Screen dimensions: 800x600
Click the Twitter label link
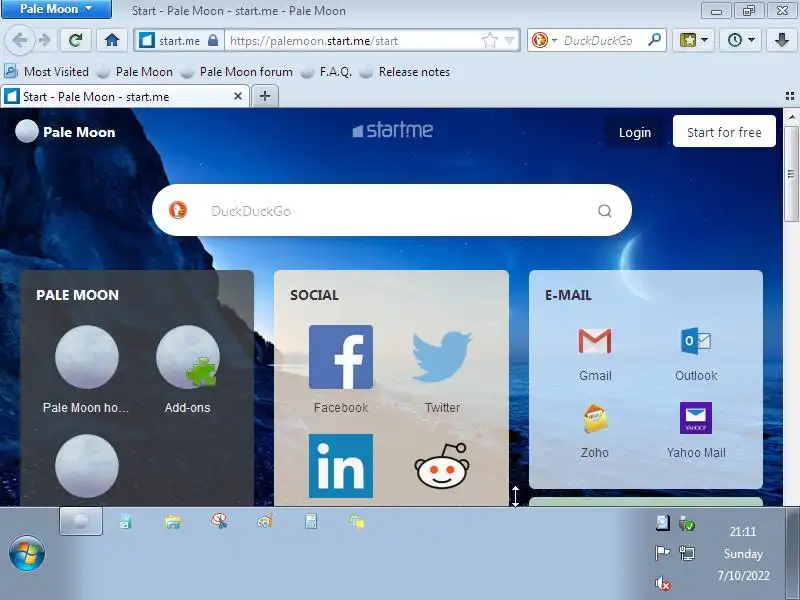pos(442,407)
